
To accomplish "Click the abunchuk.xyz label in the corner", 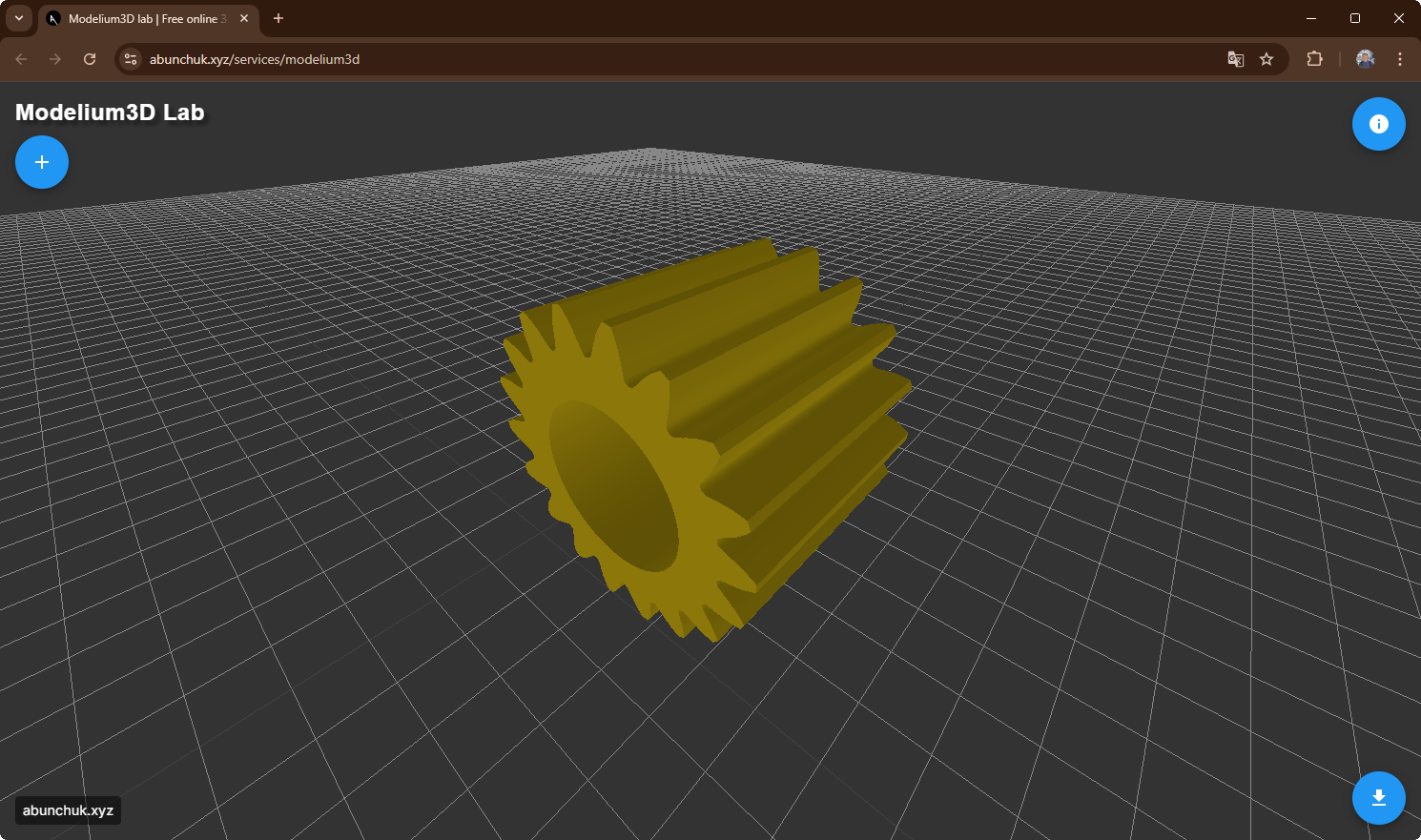I will pyautogui.click(x=67, y=810).
